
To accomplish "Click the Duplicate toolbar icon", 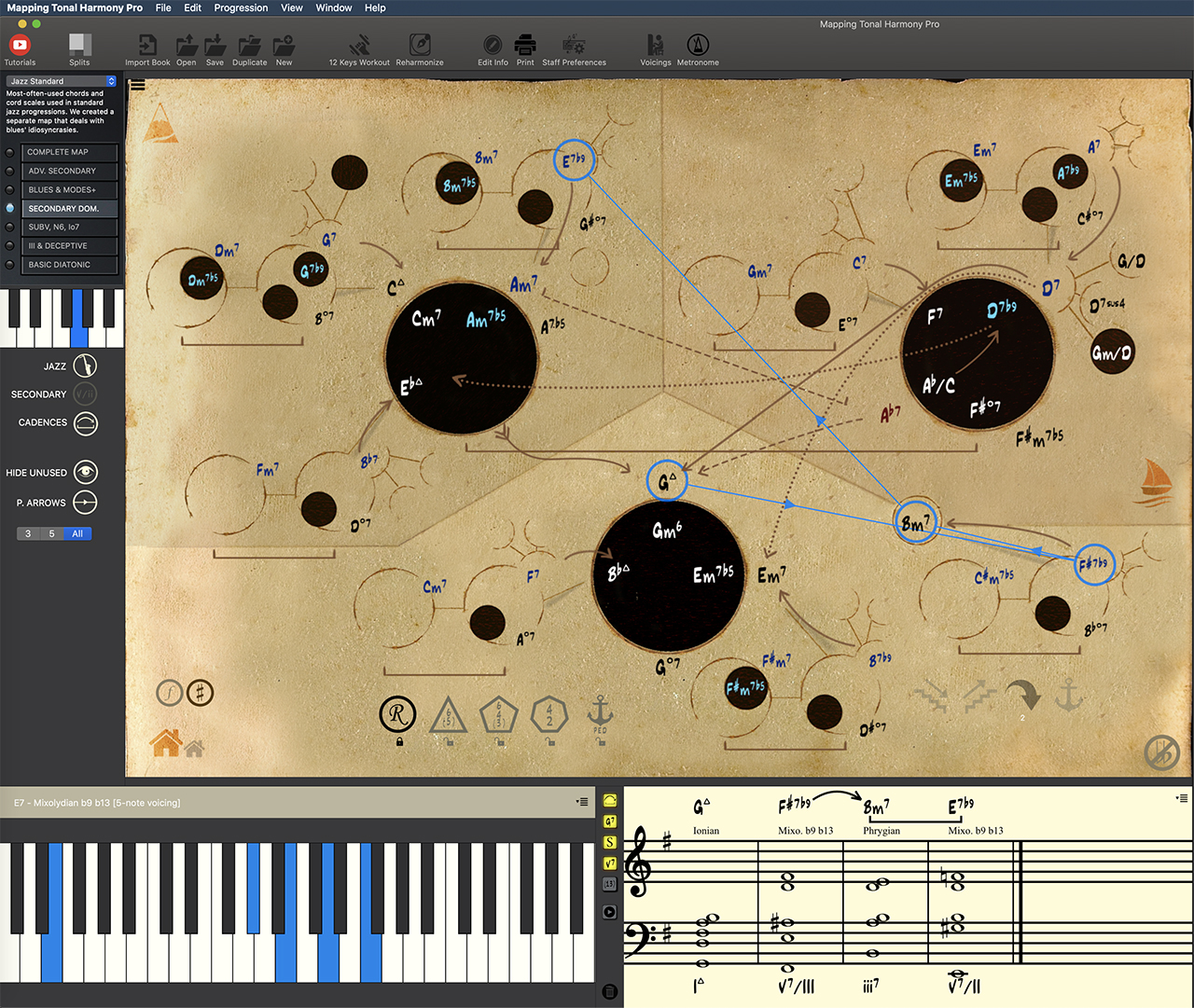I will pos(249,44).
